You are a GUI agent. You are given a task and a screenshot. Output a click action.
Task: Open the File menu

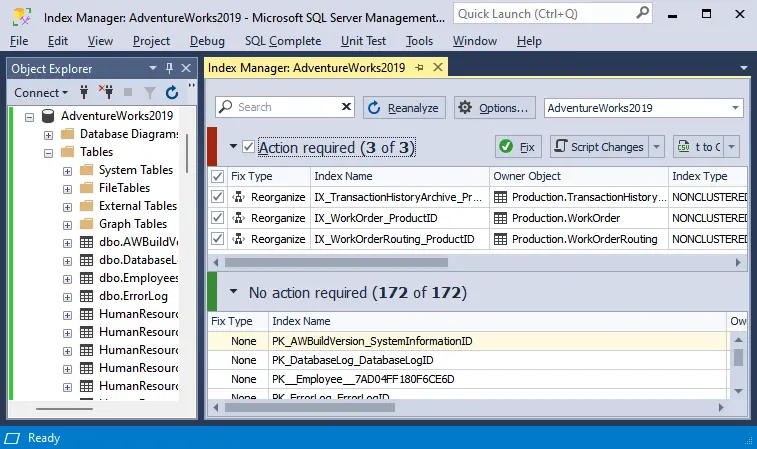pos(19,41)
